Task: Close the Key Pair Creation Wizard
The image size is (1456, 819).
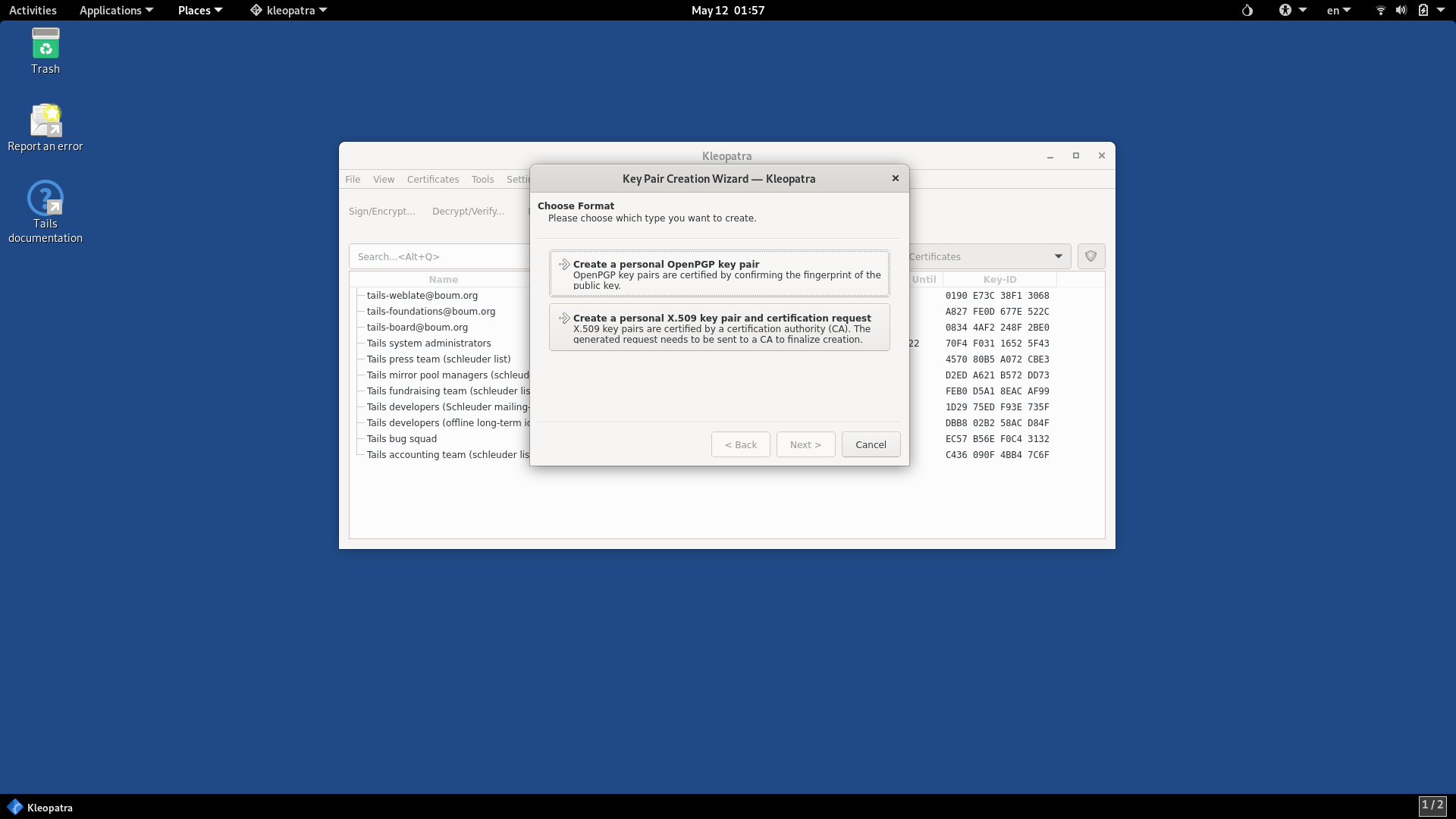Action: 896,178
